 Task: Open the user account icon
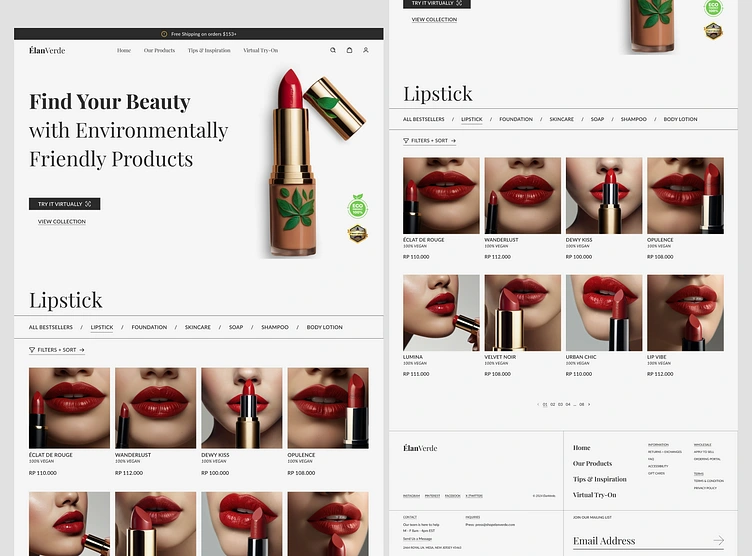(x=366, y=50)
